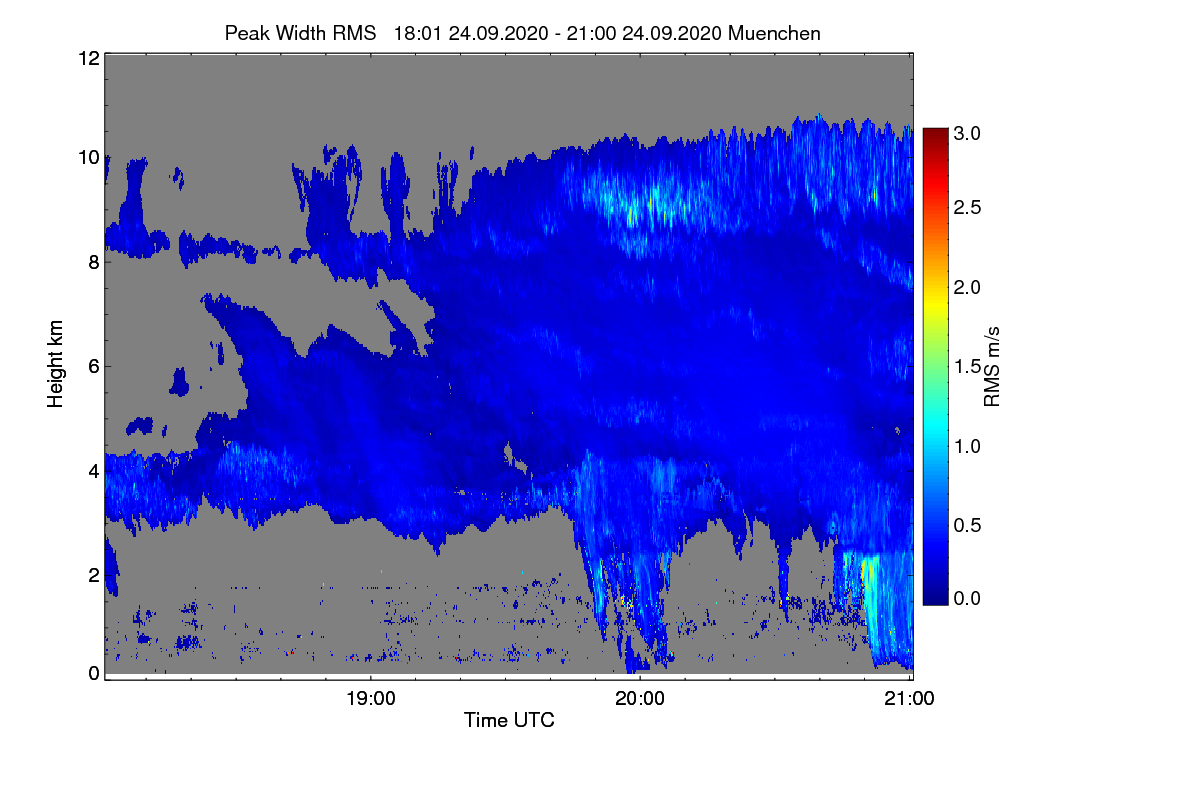Click the dark blue bottom of the colorbar

click(935, 595)
